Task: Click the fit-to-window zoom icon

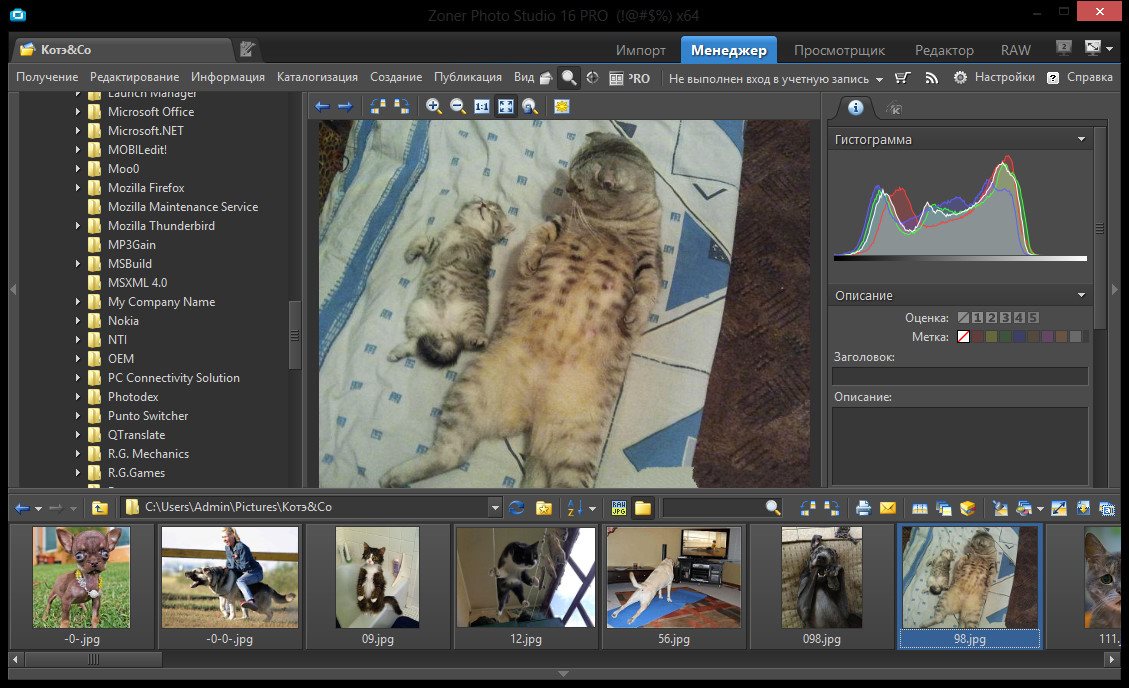Action: tap(506, 107)
